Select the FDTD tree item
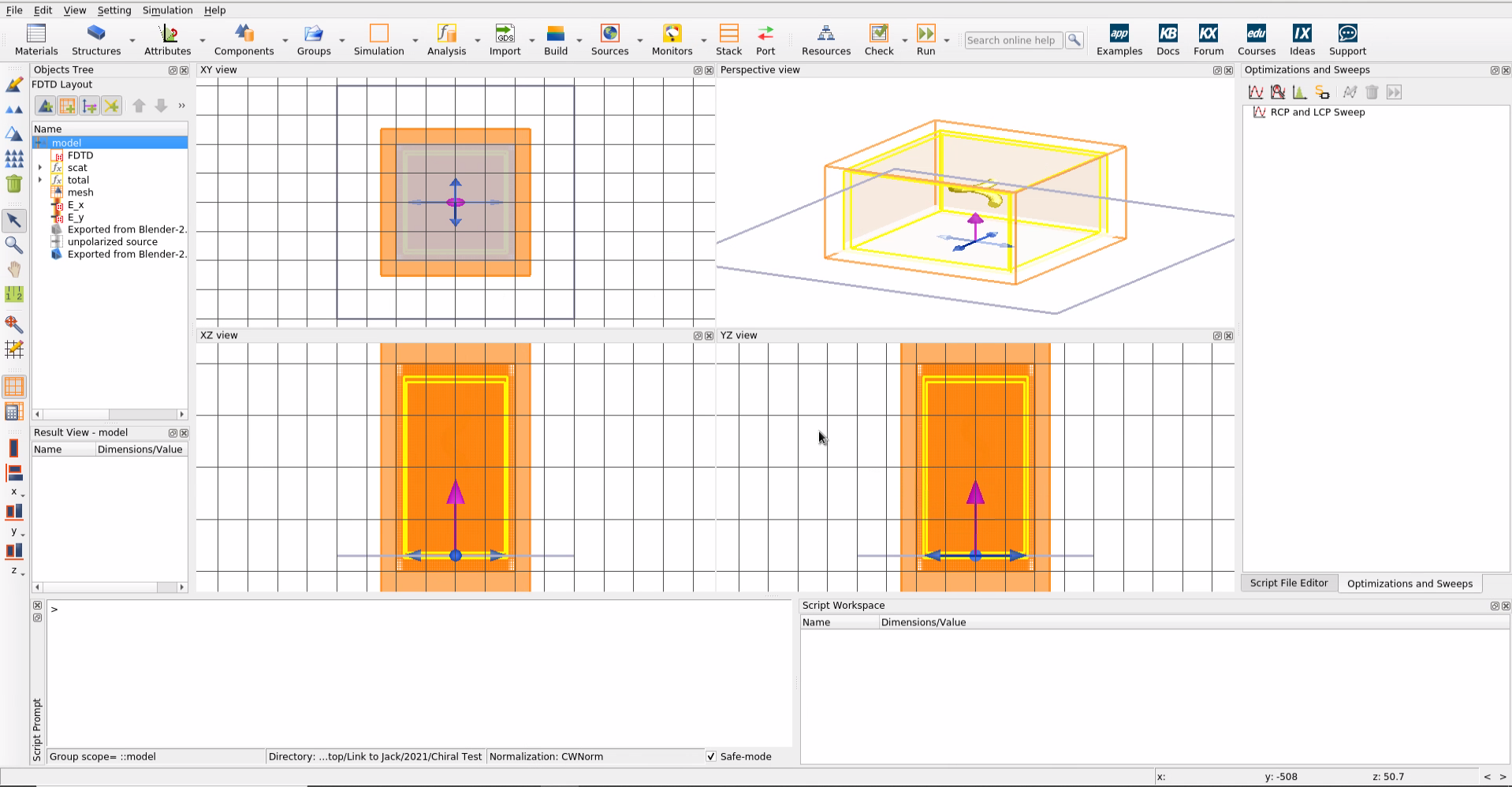 click(80, 155)
